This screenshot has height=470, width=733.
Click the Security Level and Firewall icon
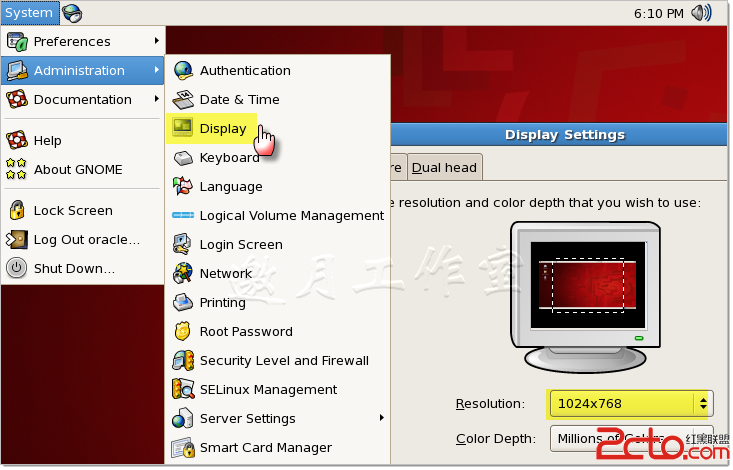pos(183,361)
